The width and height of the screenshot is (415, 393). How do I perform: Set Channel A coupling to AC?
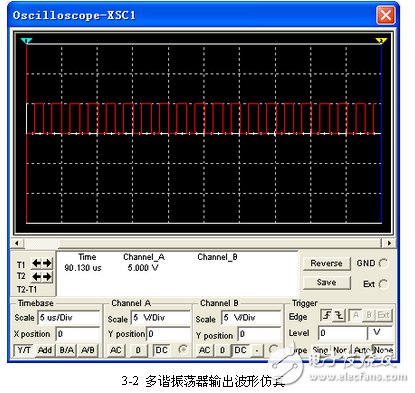[116, 350]
